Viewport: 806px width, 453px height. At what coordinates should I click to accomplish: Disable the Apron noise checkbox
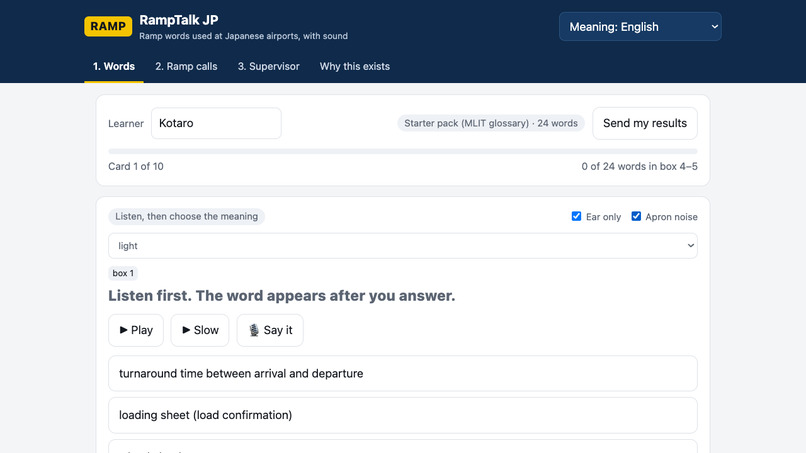636,216
